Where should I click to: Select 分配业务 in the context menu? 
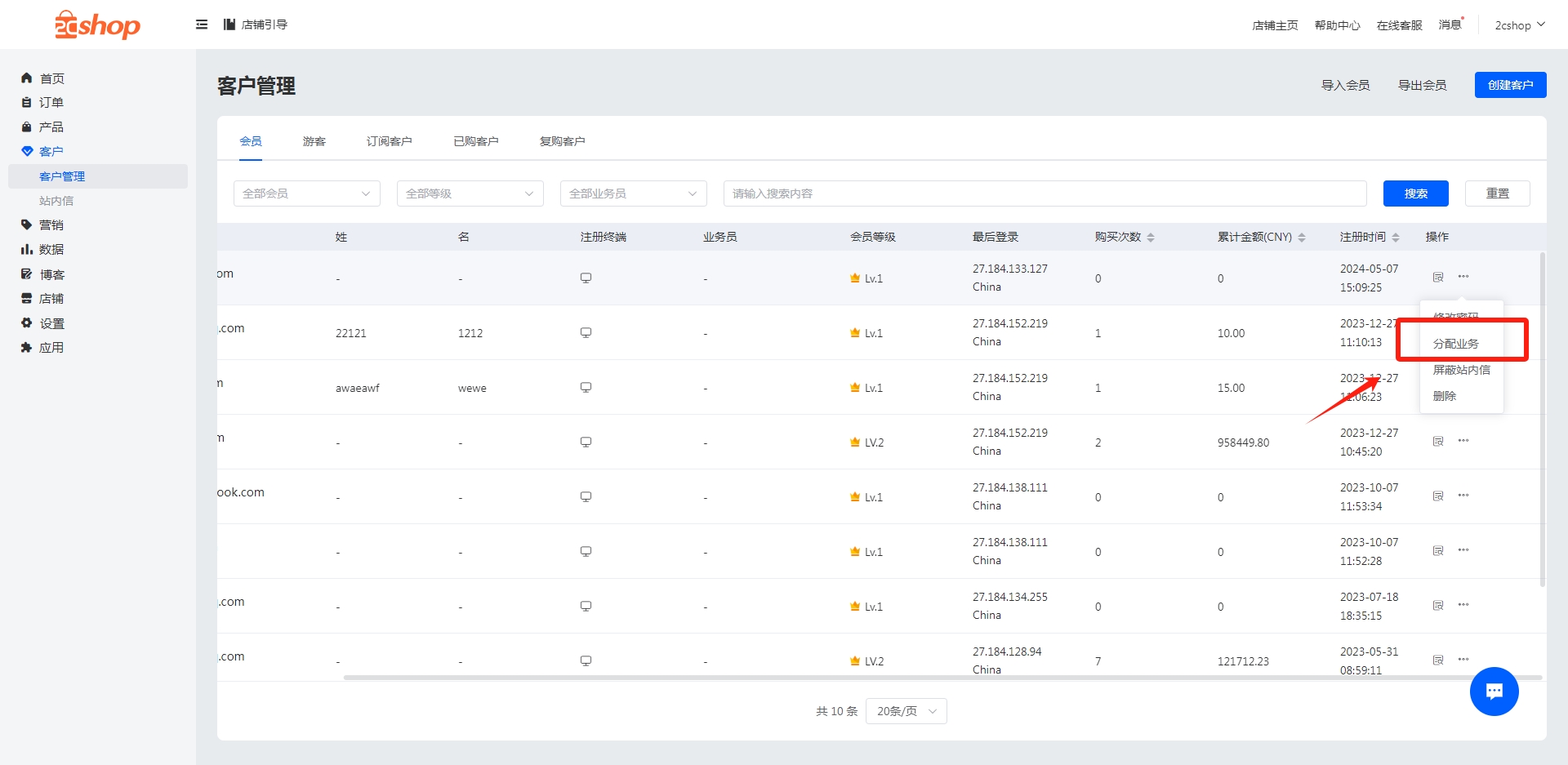1456,344
